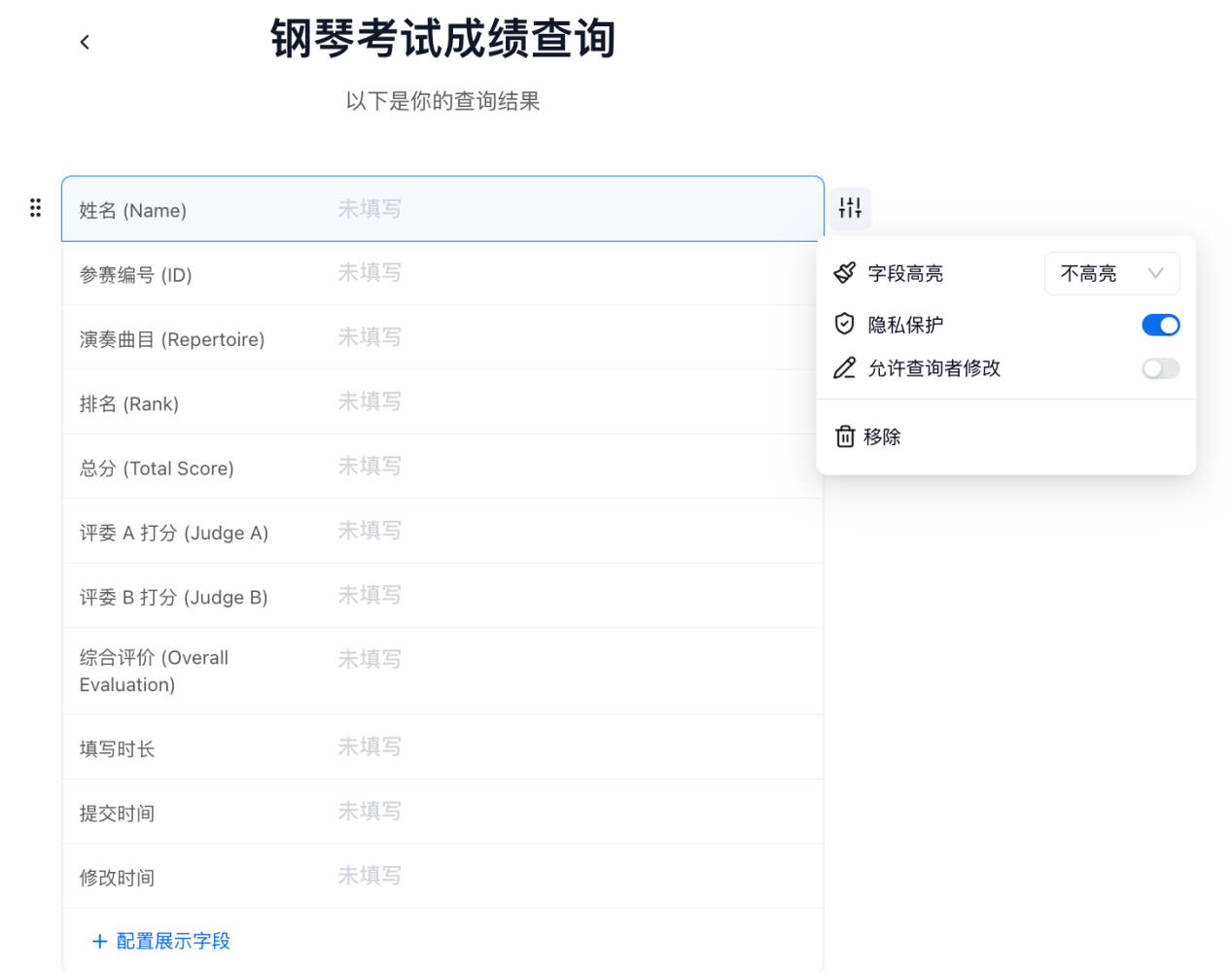Click the plus icon before 配置展示字段
The height and width of the screenshot is (972, 1232).
[99, 941]
